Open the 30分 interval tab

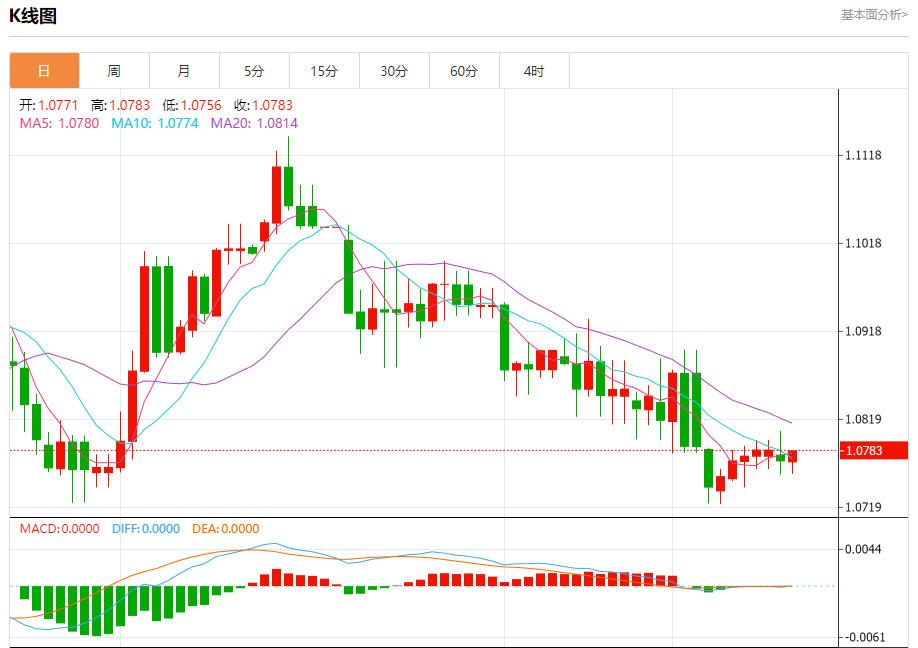pos(394,71)
